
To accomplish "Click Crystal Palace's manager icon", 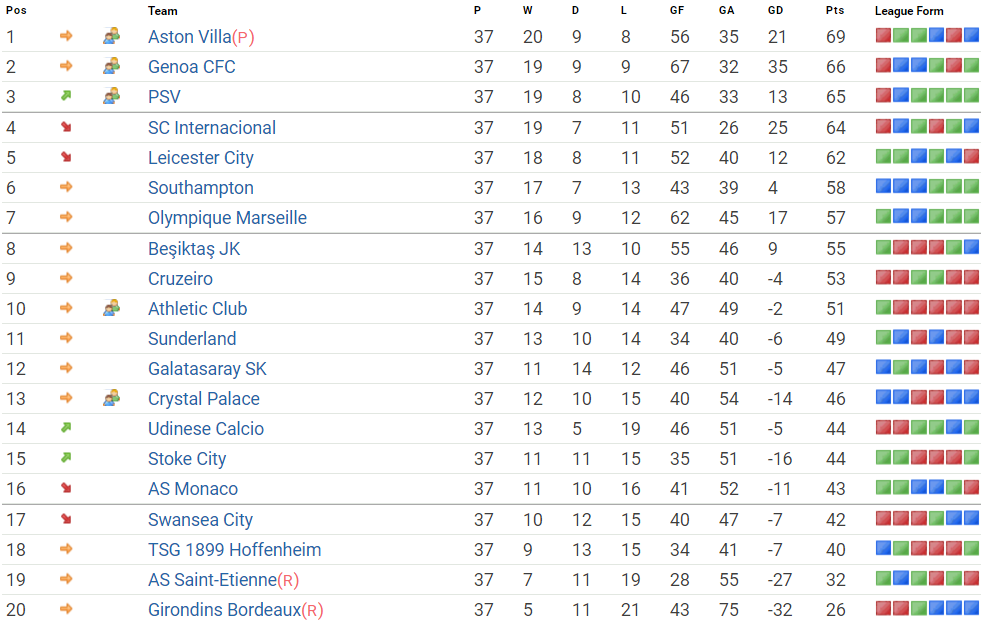I will [x=111, y=398].
